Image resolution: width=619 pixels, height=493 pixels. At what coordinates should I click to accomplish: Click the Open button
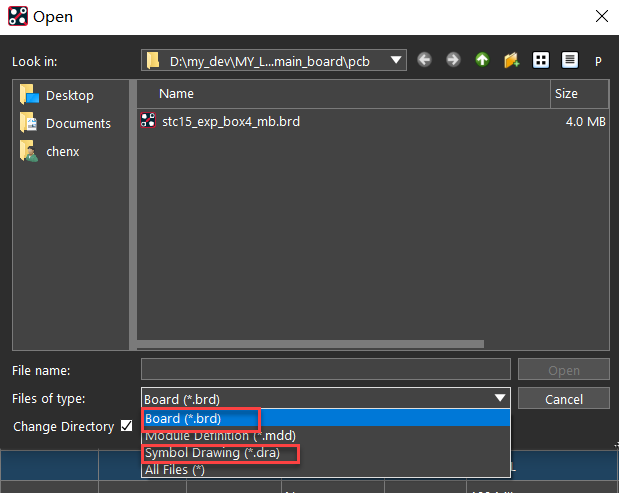pos(564,370)
